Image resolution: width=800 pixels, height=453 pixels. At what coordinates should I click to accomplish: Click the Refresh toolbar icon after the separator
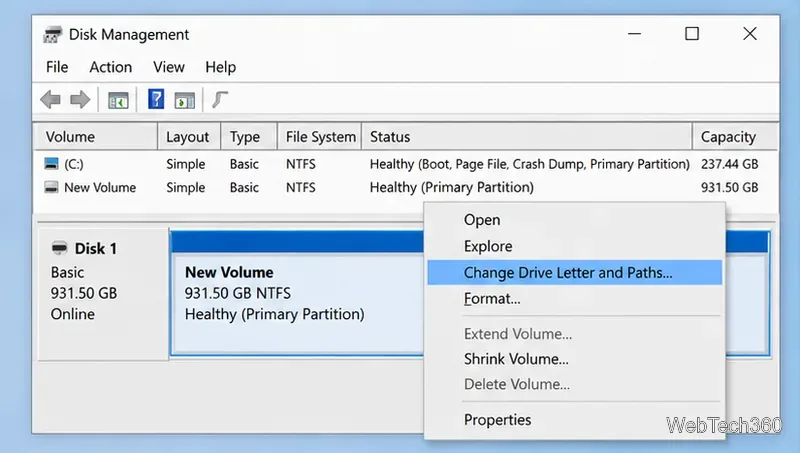click(220, 99)
